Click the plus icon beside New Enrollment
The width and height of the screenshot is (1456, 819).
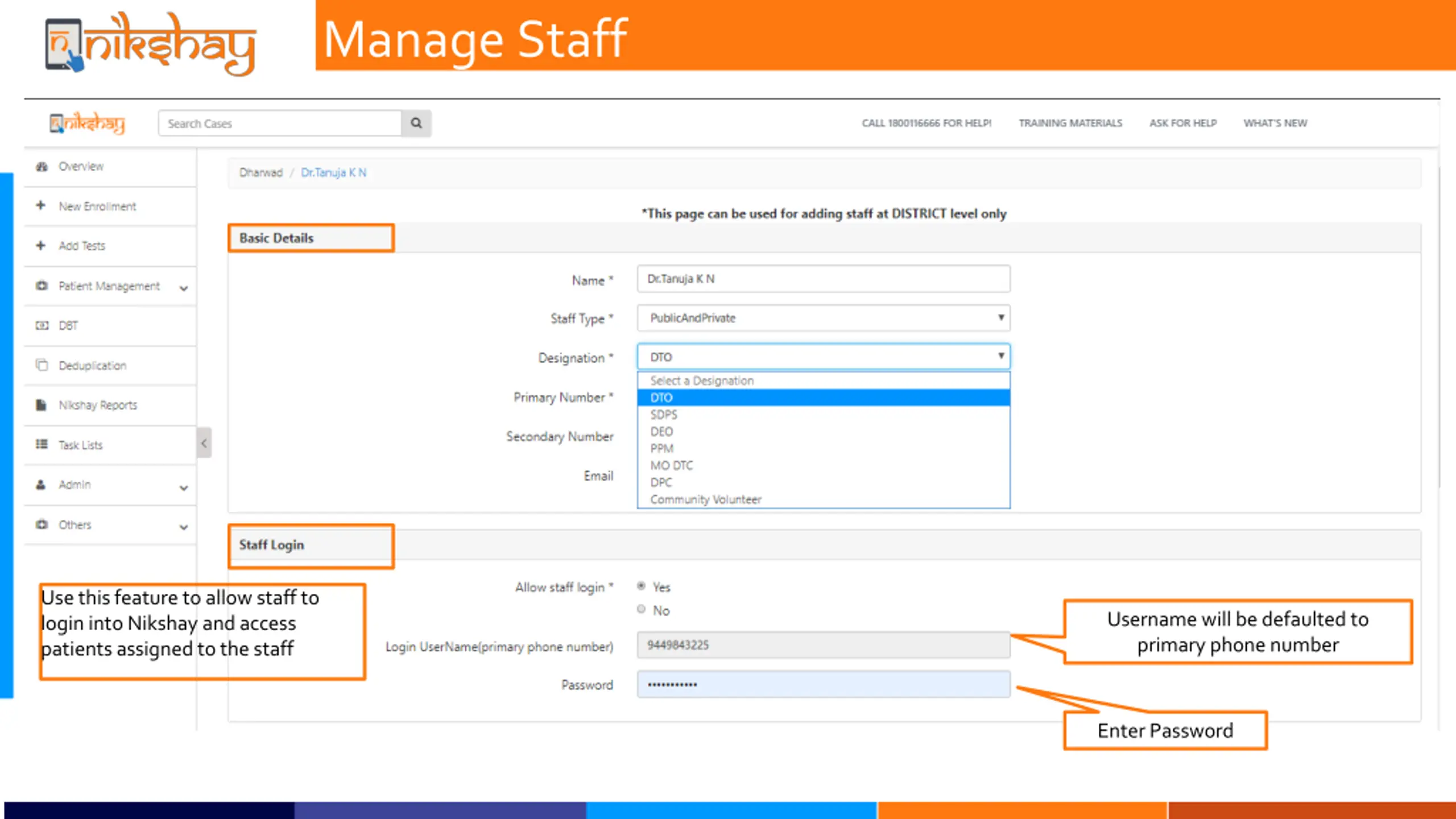point(40,205)
